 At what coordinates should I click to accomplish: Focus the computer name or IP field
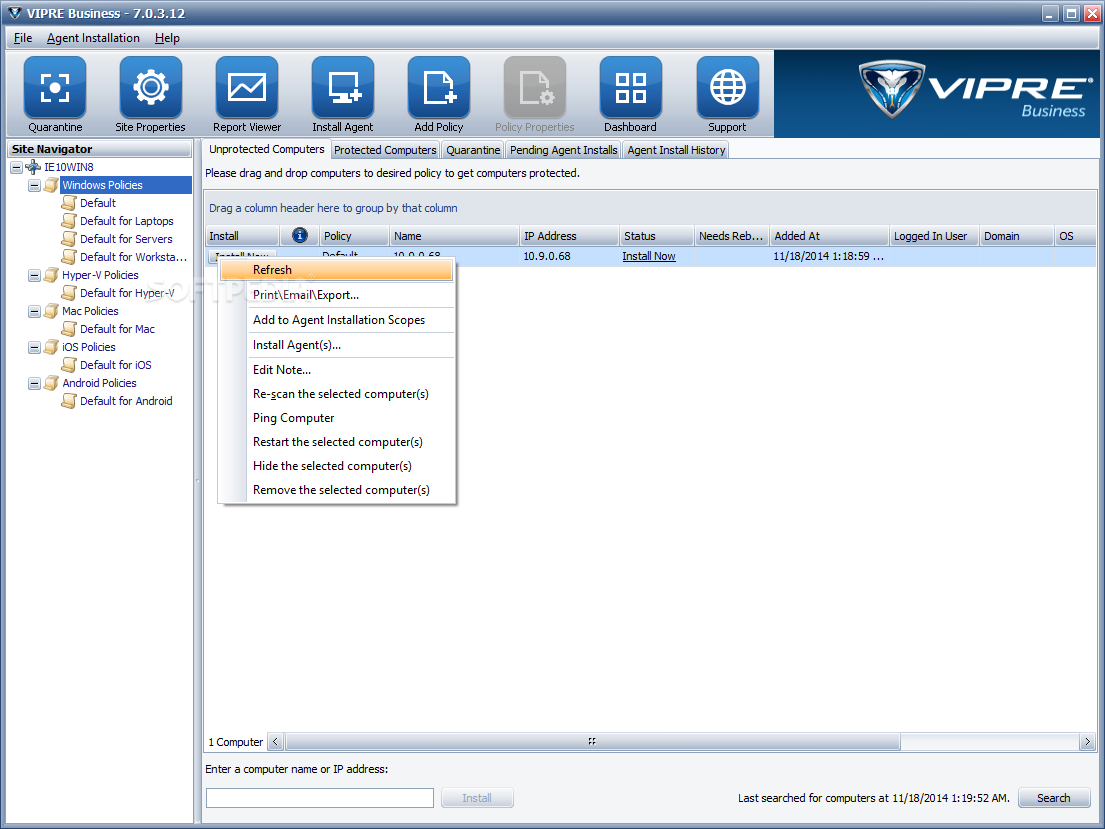tap(320, 798)
